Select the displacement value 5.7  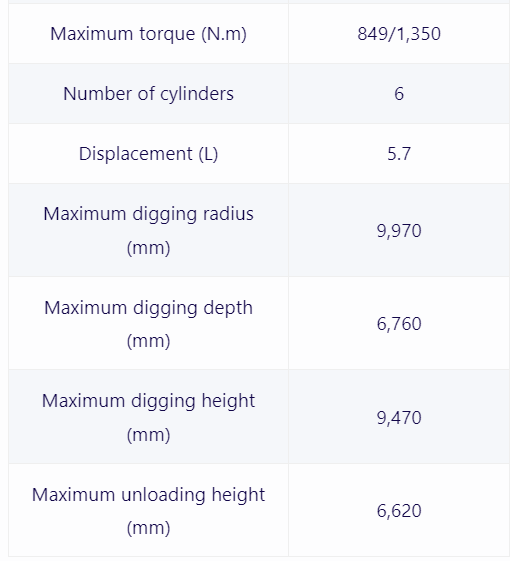click(399, 154)
